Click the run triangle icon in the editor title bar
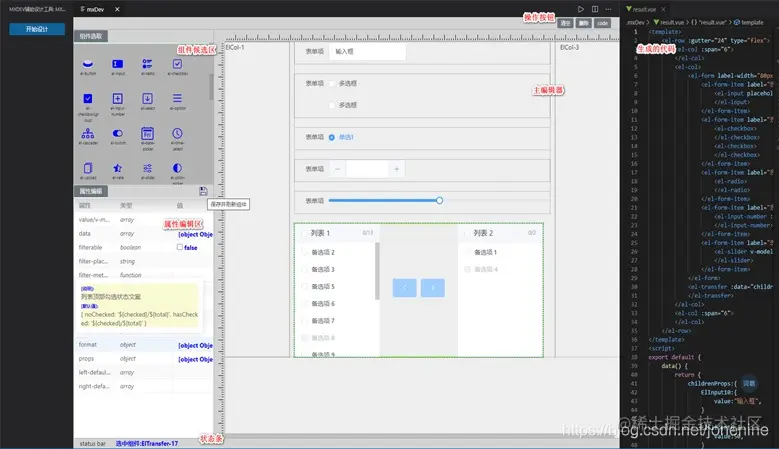Image resolution: width=779 pixels, height=449 pixels. 580,9
